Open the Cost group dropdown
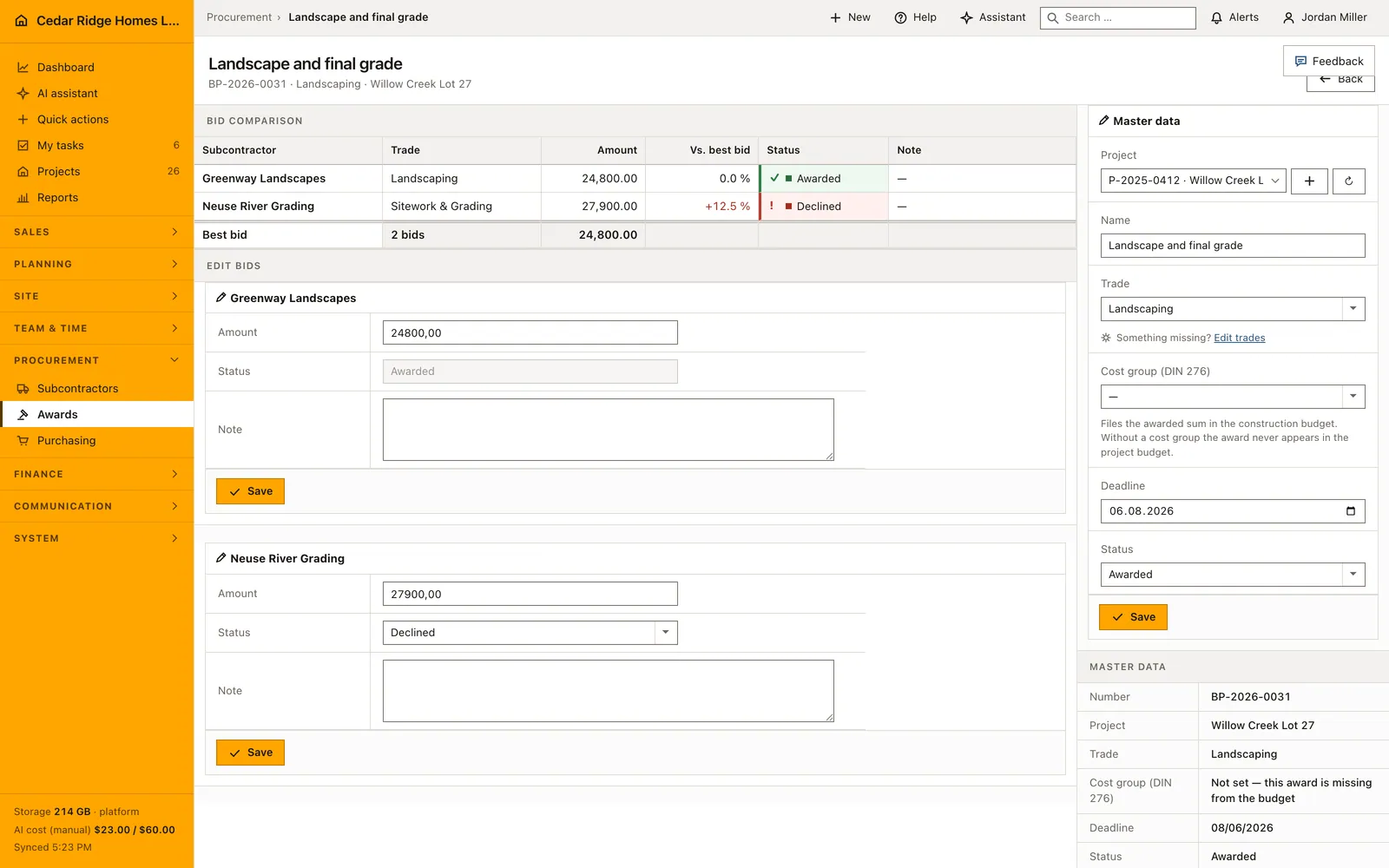Viewport: 1389px width, 868px height. click(1233, 397)
